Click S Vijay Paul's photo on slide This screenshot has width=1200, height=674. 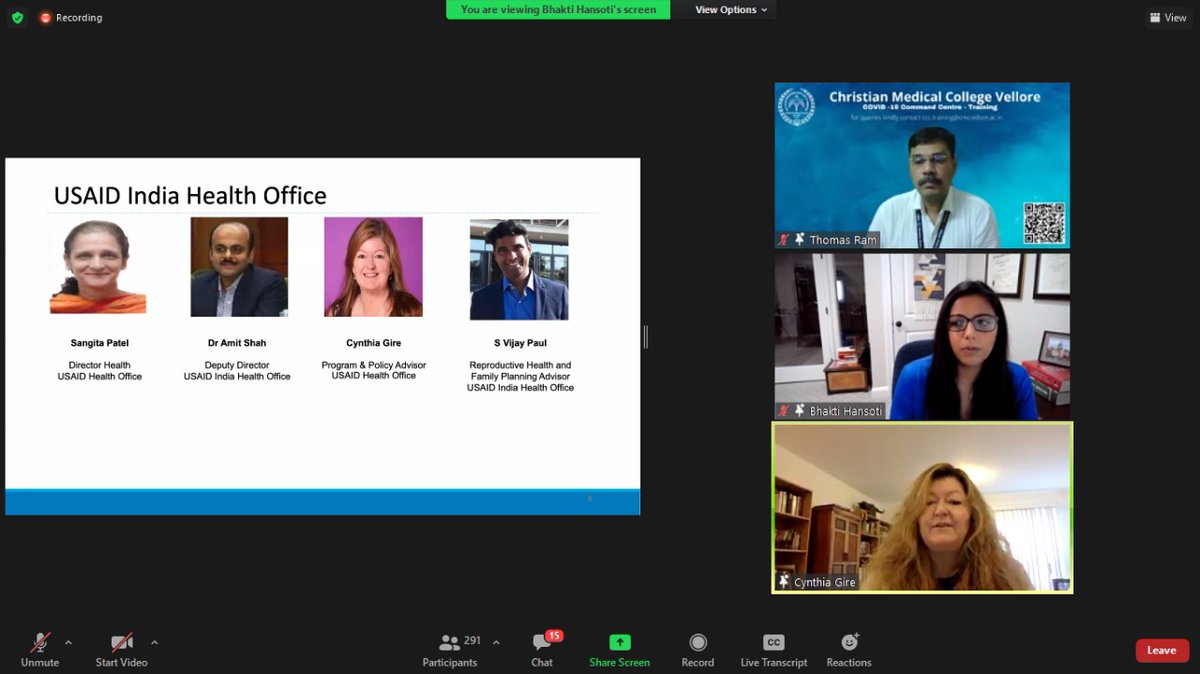519,269
